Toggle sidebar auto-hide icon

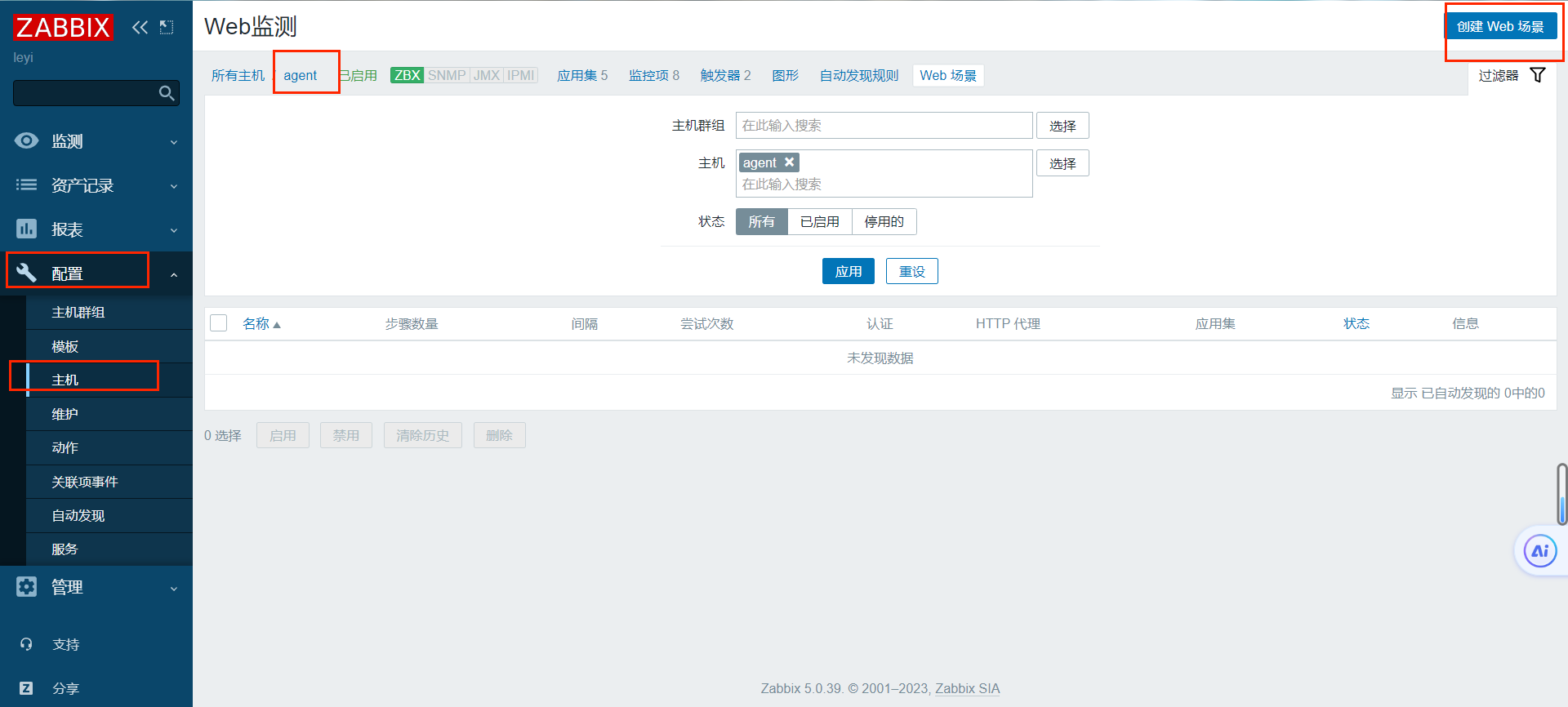[x=167, y=27]
